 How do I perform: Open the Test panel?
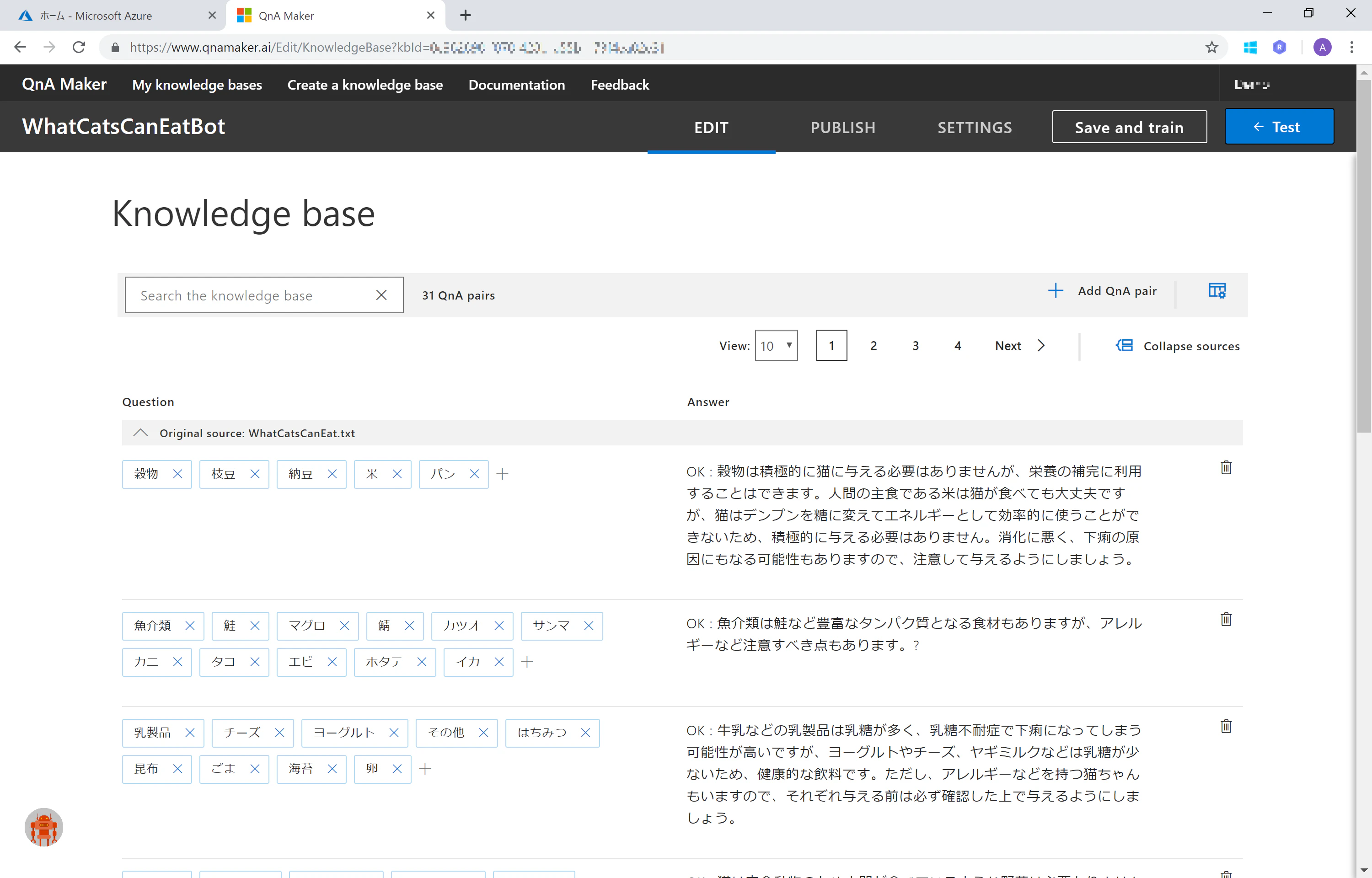click(x=1279, y=127)
